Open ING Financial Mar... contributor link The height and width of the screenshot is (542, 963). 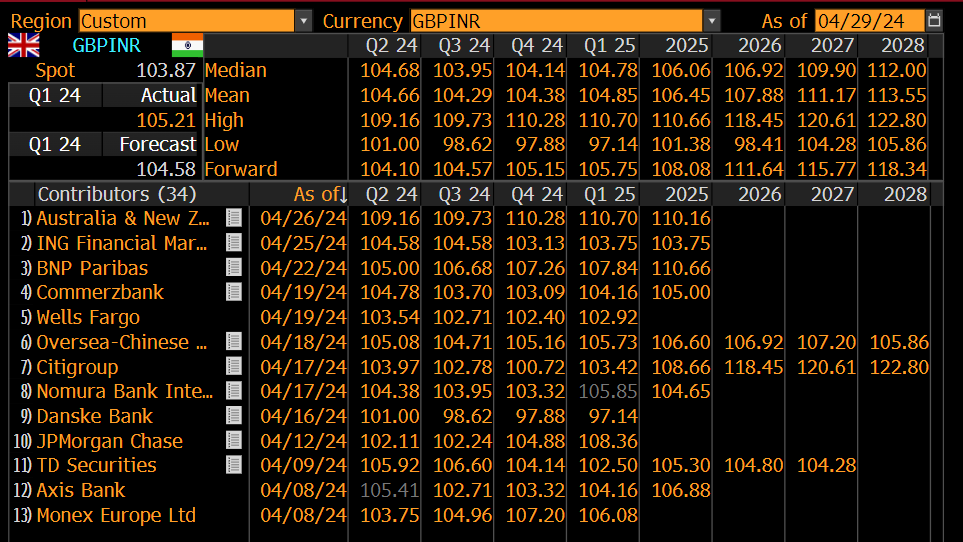[122, 243]
